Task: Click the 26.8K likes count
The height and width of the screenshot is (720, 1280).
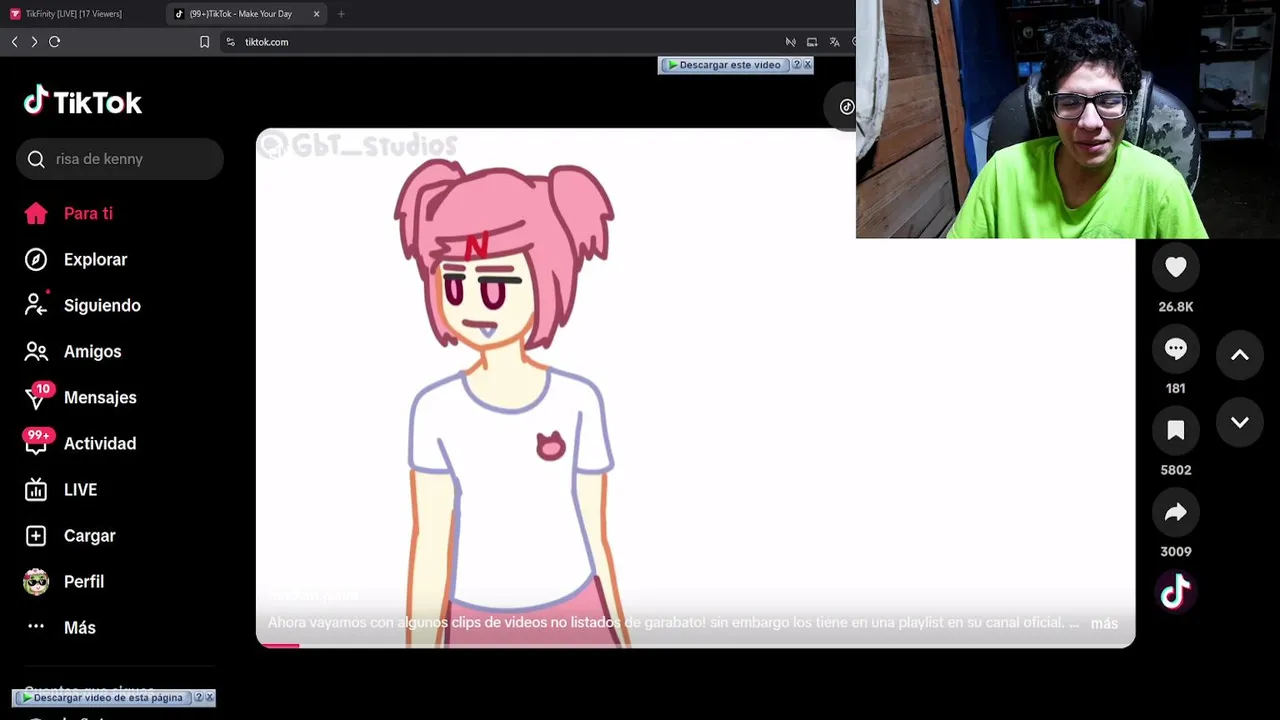Action: click(x=1176, y=307)
